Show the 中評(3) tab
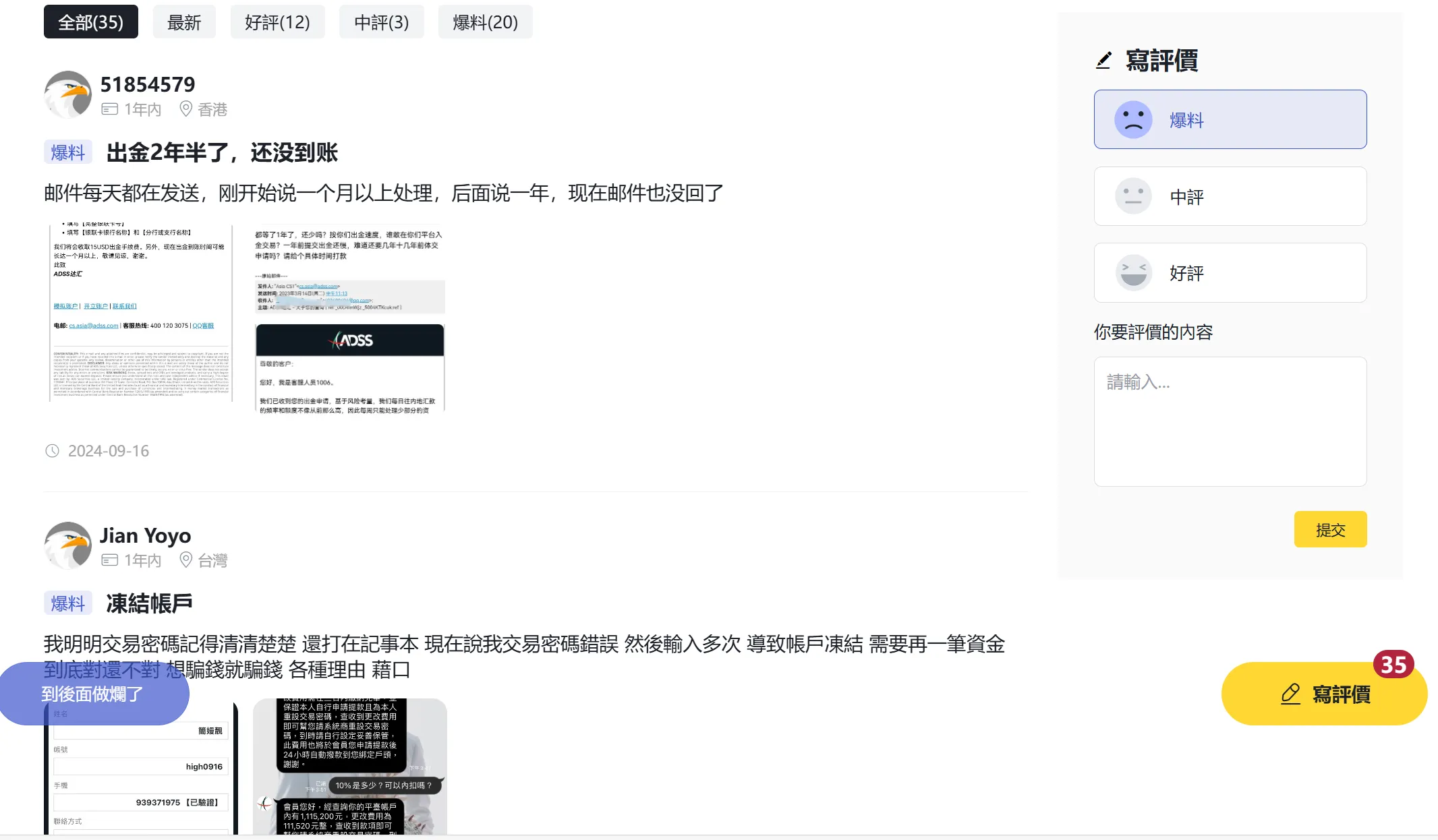Viewport: 1438px width, 840px height. point(382,22)
